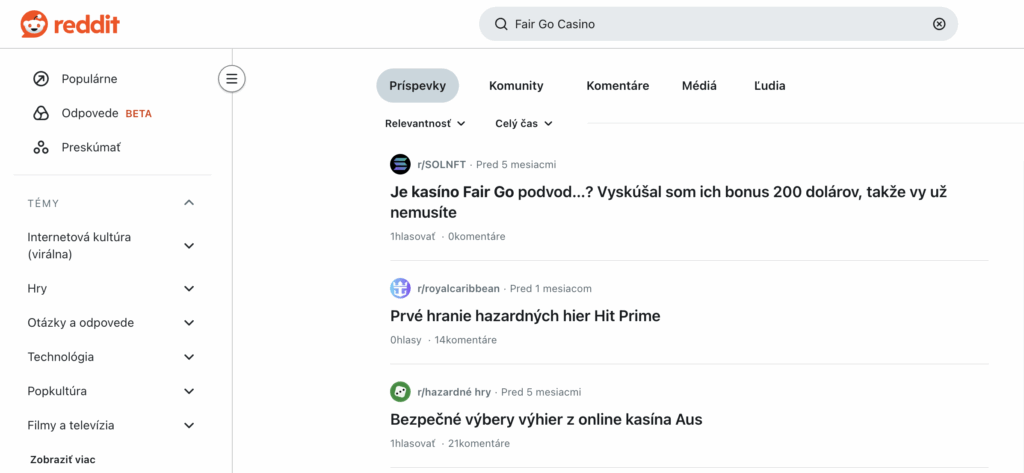Open r/royalcaribbean community avatar
The image size is (1024, 473).
(x=400, y=288)
